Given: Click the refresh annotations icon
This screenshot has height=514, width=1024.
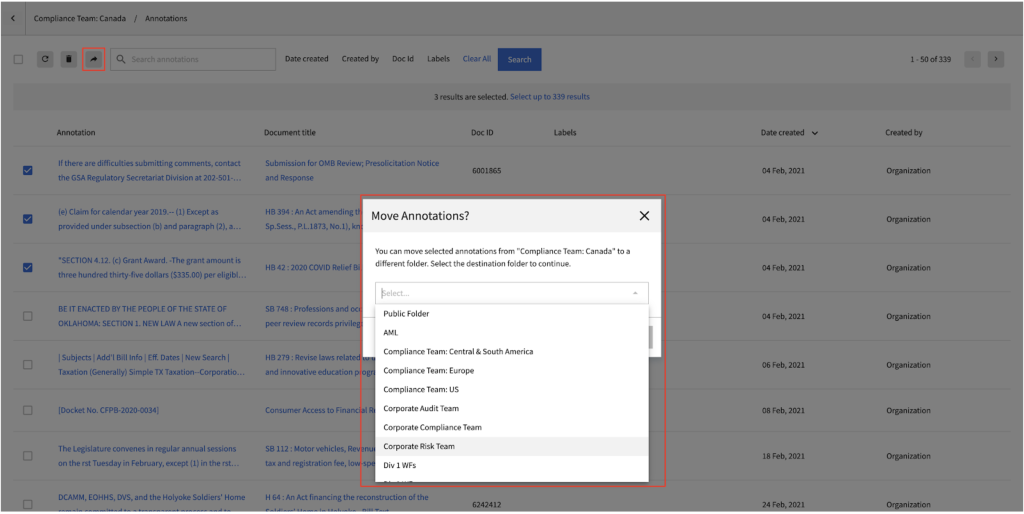Looking at the screenshot, I should click(45, 59).
